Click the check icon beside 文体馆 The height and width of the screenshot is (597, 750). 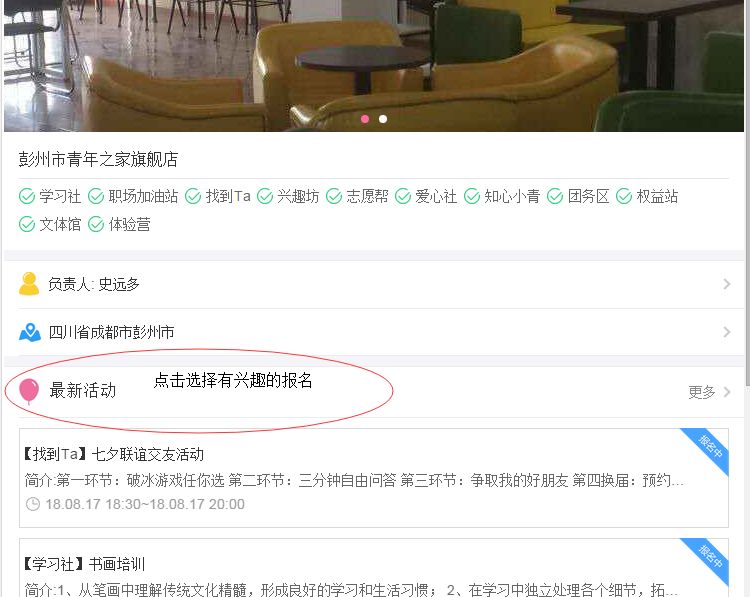(27, 224)
